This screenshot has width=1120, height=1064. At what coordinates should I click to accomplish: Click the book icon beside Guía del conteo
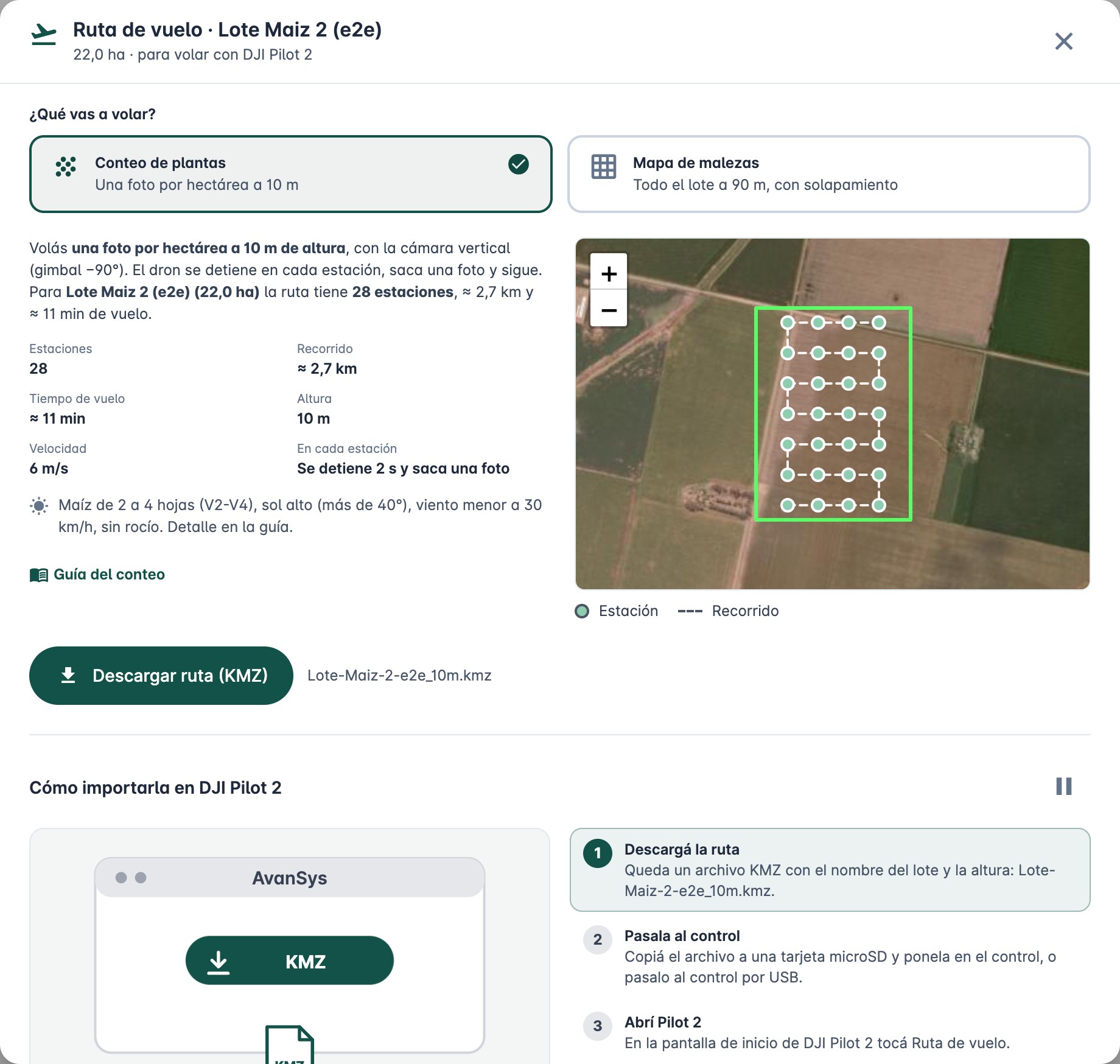point(39,575)
